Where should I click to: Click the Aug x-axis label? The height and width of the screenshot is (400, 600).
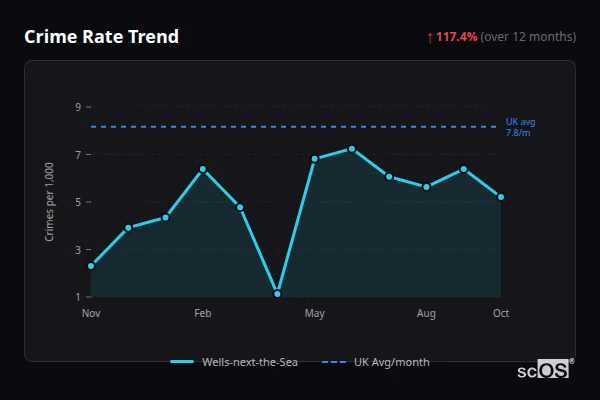tap(426, 314)
